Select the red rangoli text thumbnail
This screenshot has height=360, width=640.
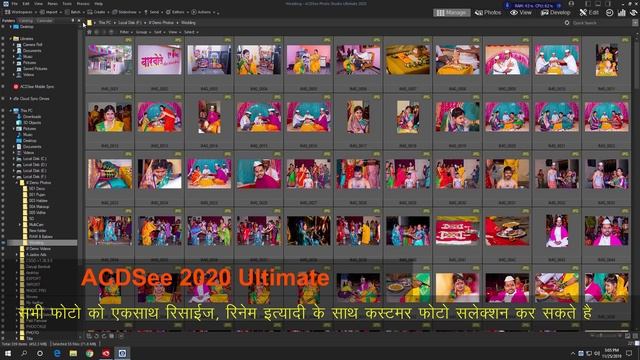point(457,231)
